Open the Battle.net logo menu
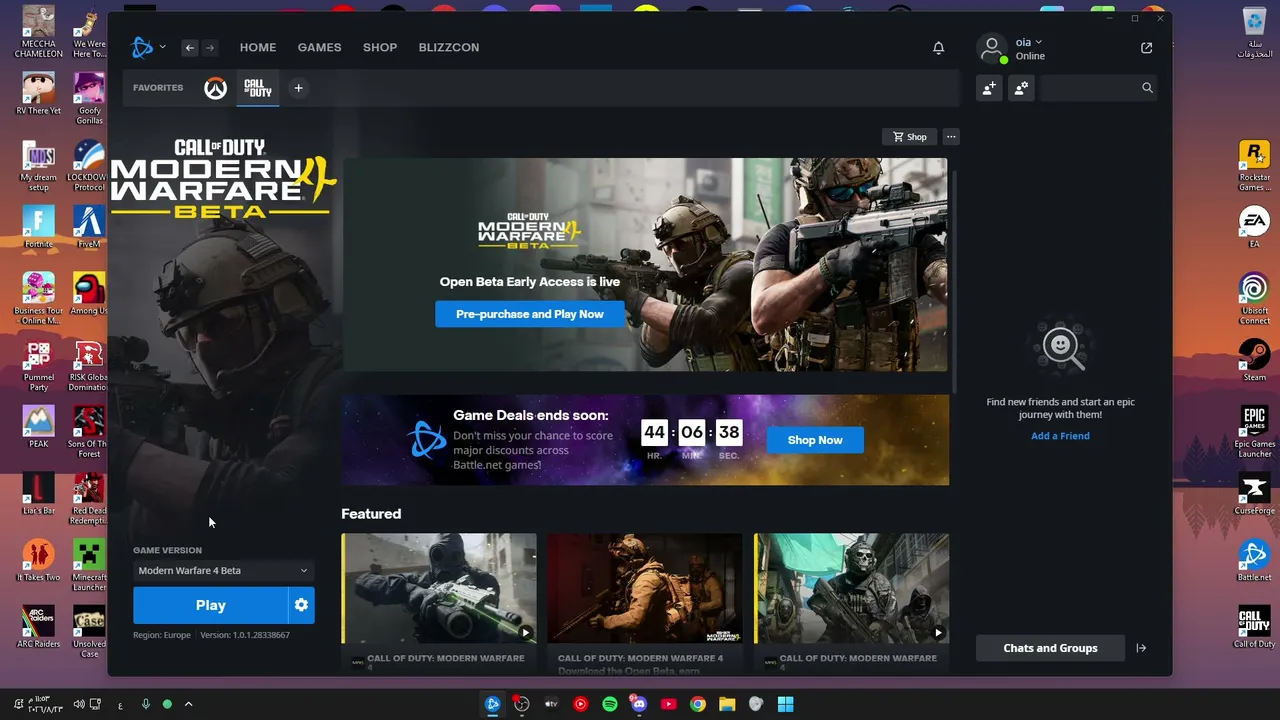This screenshot has width=1280, height=720. (x=148, y=47)
